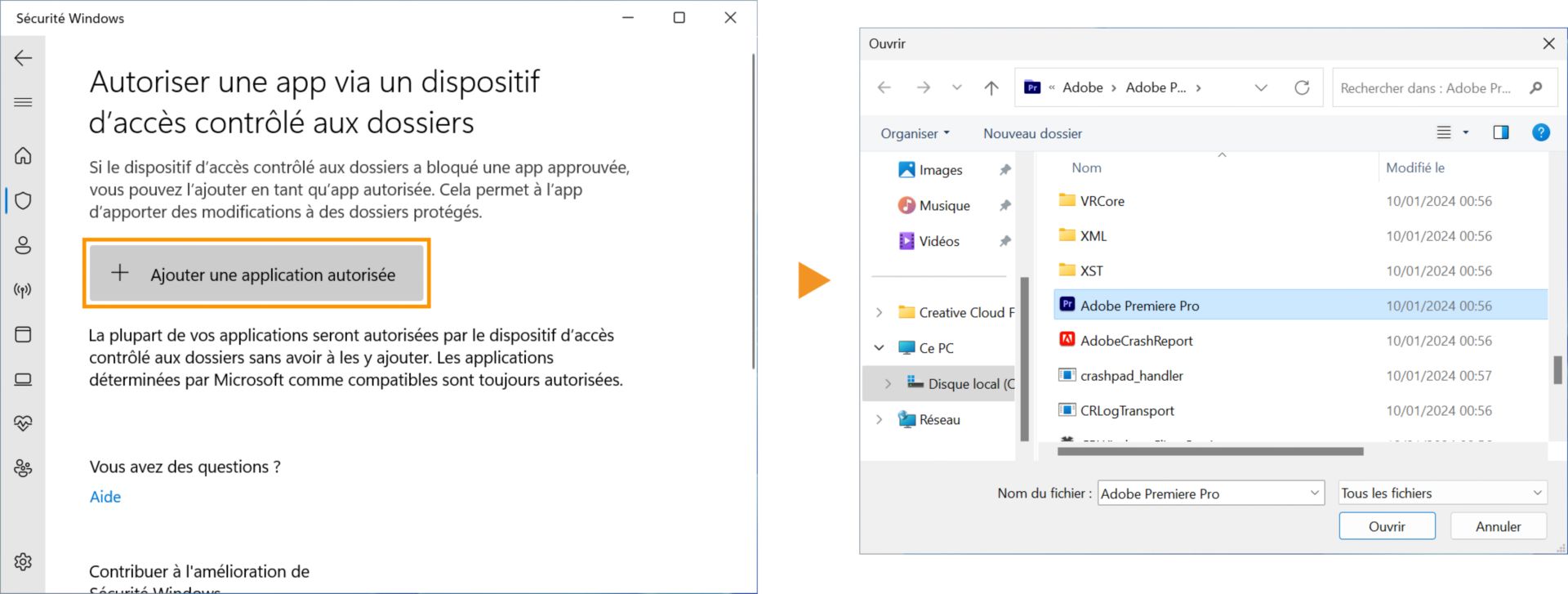Open settings gear in Sécurité Windows

coord(23,561)
